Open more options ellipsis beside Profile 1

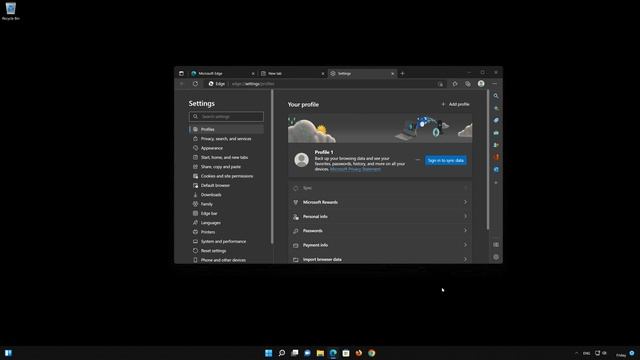point(418,160)
